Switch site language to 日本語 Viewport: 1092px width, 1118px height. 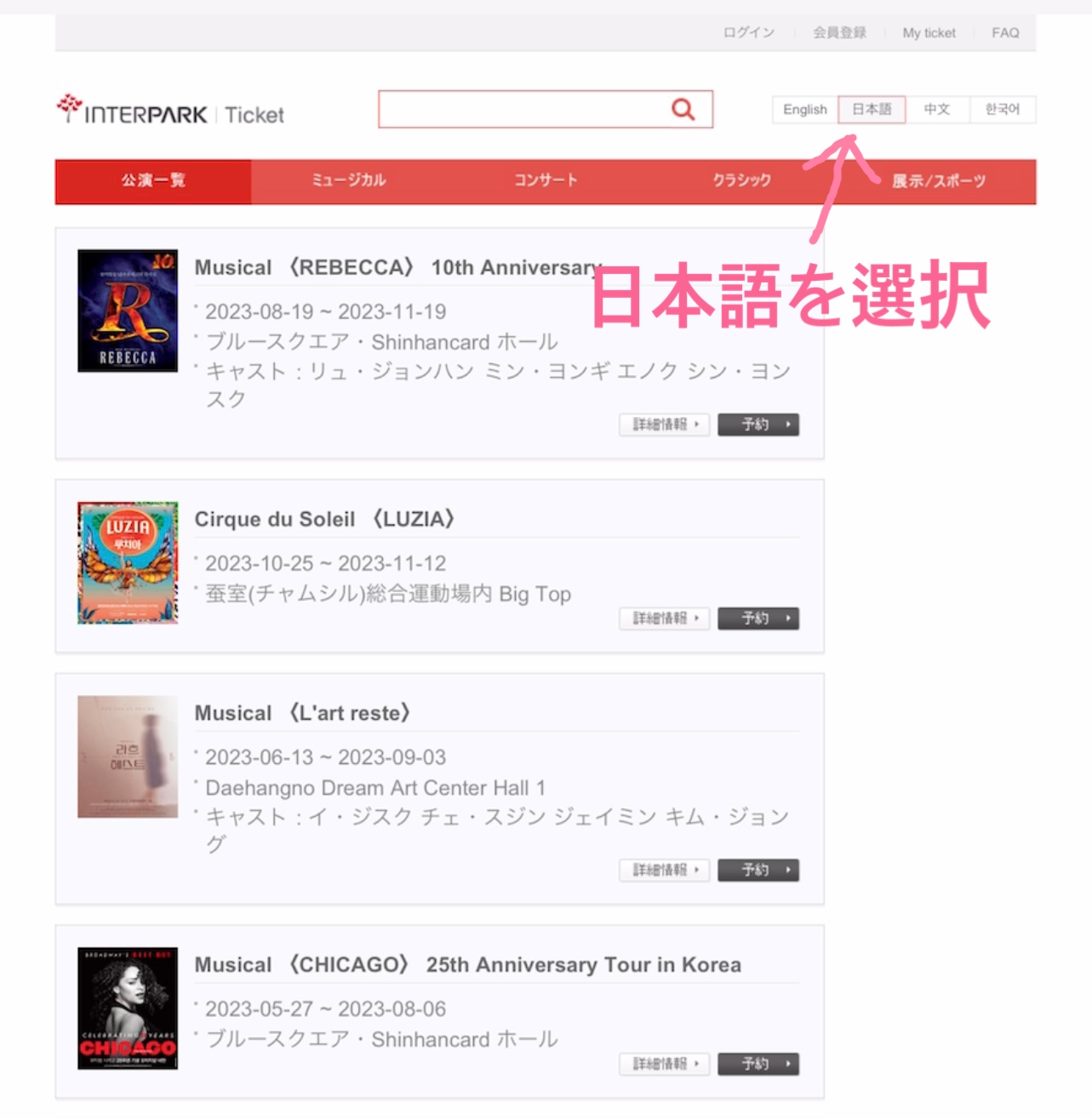872,109
